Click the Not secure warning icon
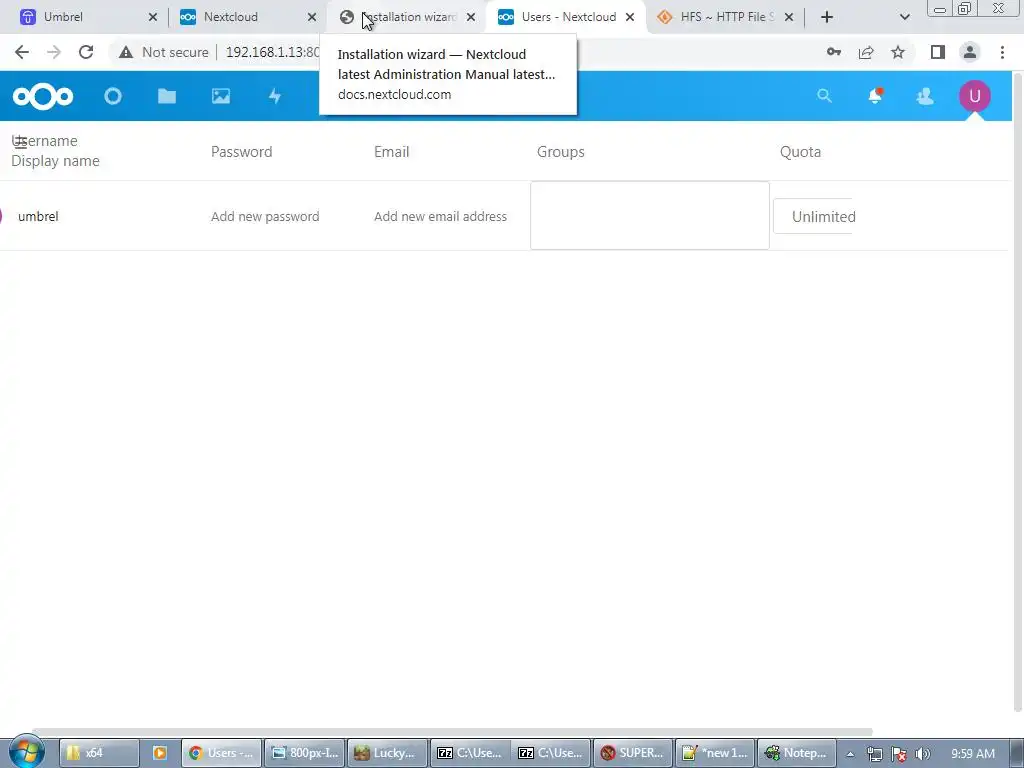Viewport: 1024px width, 768px height. point(126,52)
